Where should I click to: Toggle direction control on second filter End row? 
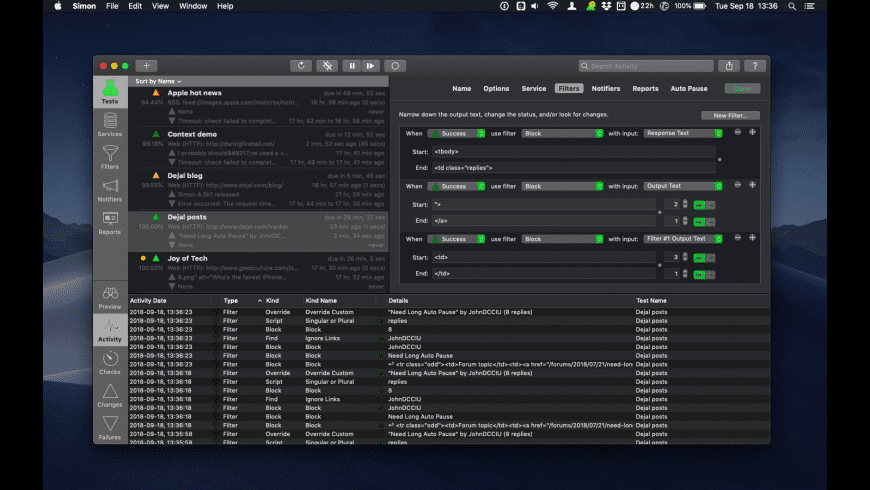coord(704,221)
